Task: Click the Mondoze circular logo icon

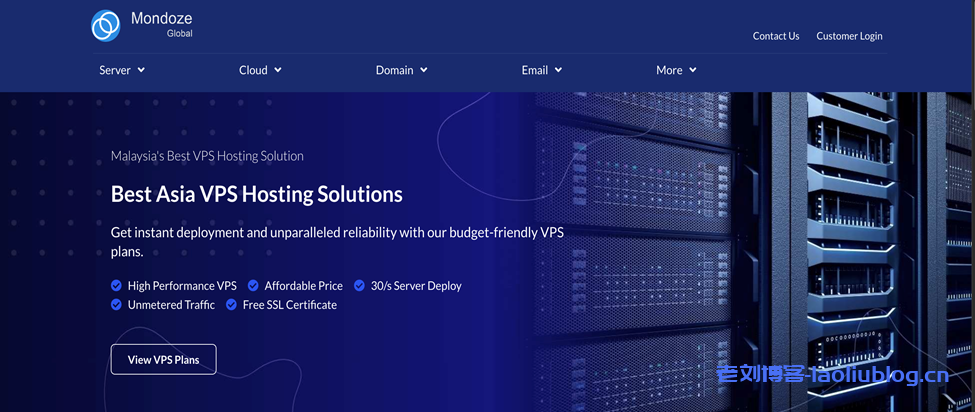Action: pos(106,26)
